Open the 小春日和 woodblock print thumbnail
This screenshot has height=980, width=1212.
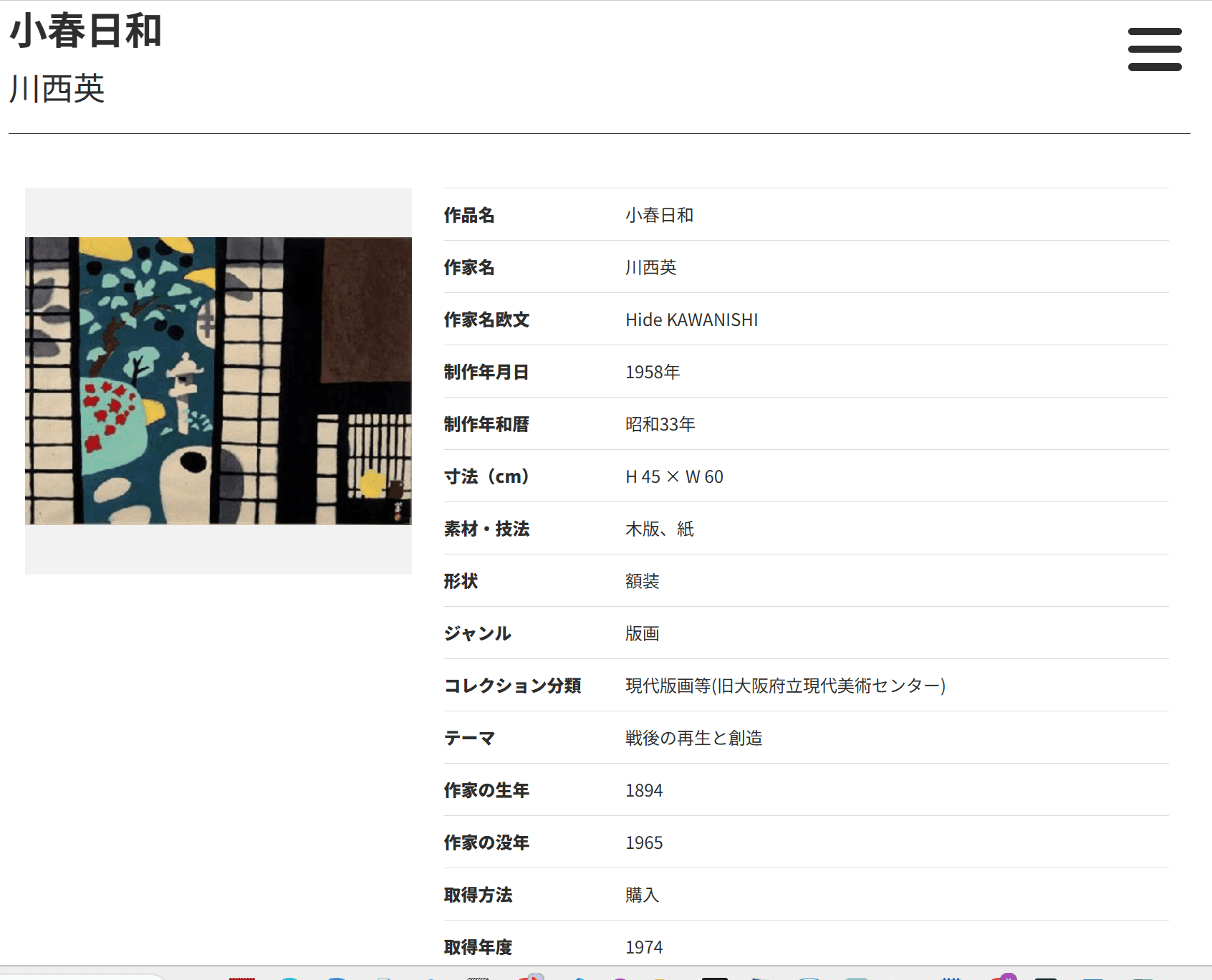(218, 381)
